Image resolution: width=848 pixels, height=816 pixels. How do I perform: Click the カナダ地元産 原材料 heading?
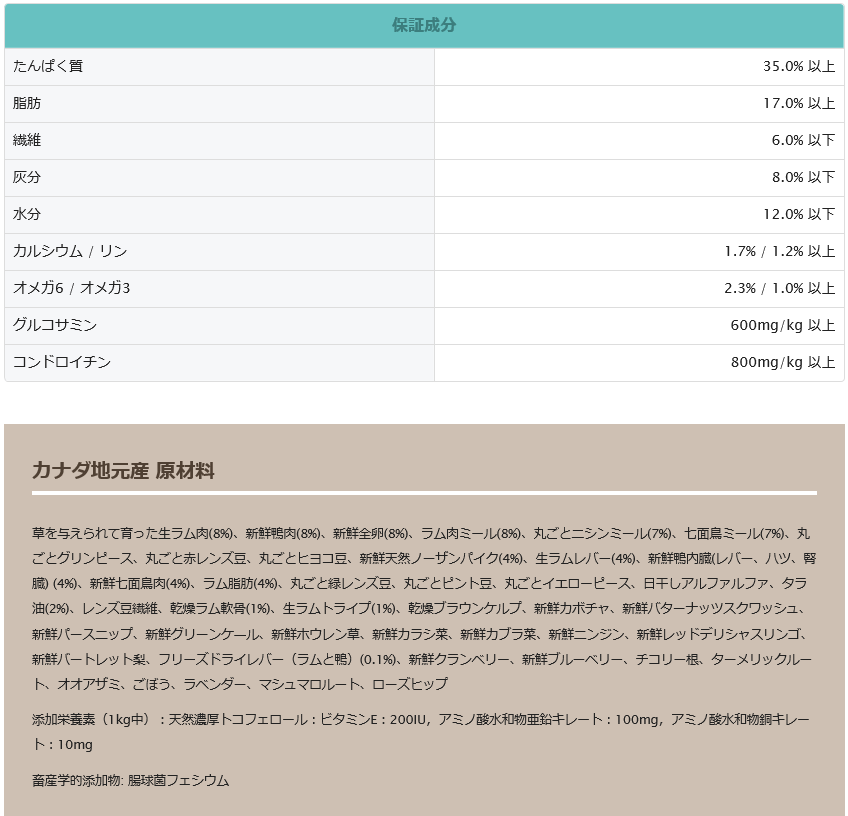(x=123, y=471)
